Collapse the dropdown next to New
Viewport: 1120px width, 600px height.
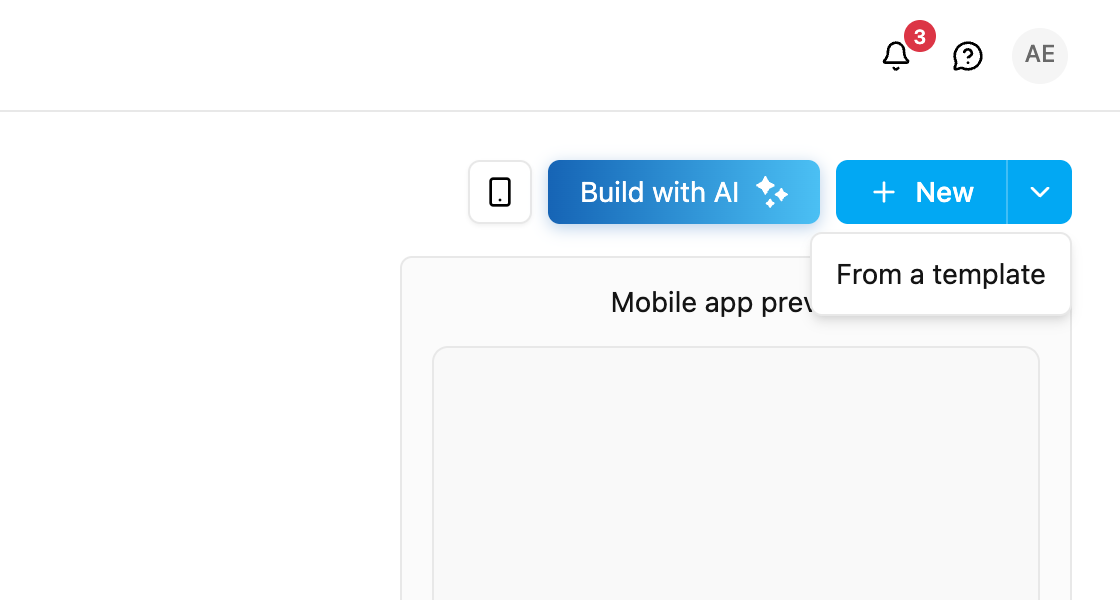pos(1040,192)
